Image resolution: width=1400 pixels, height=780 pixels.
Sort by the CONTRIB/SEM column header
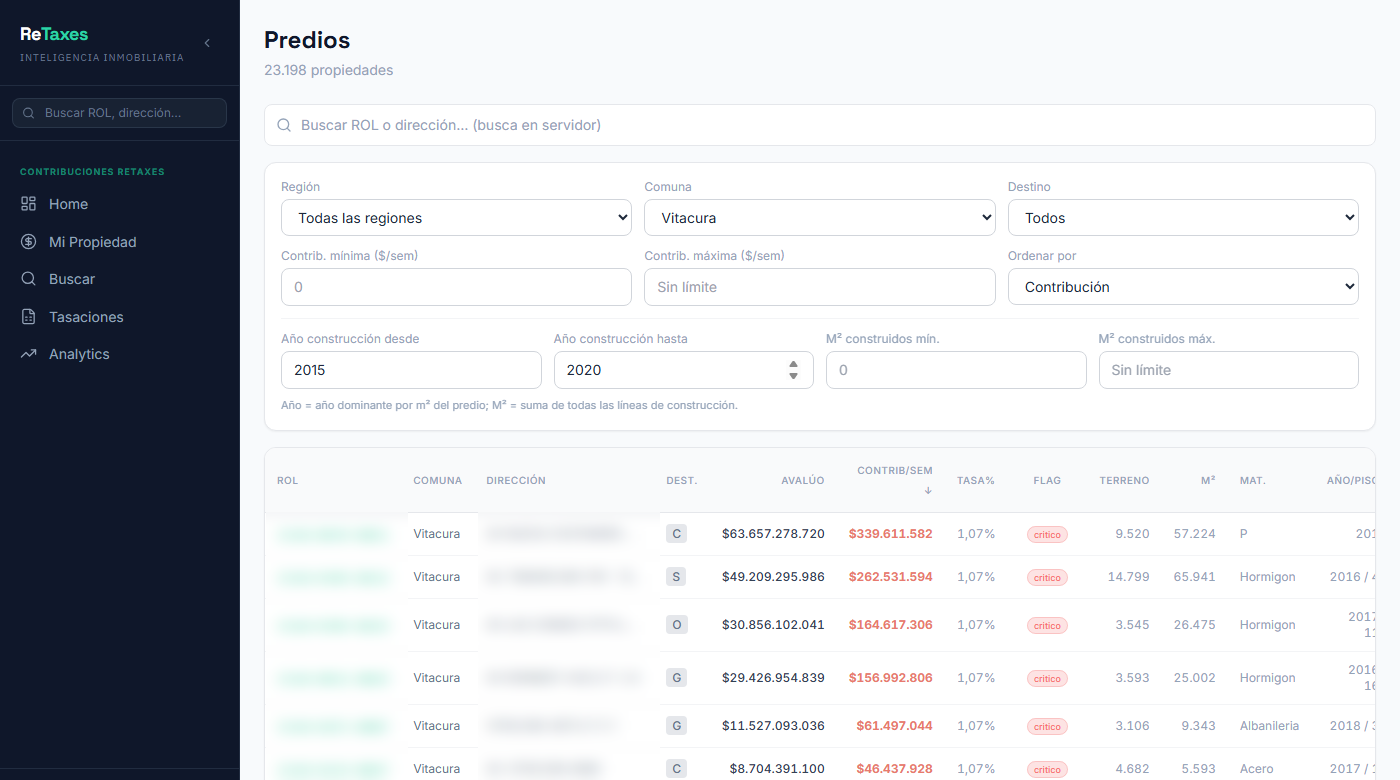click(895, 471)
